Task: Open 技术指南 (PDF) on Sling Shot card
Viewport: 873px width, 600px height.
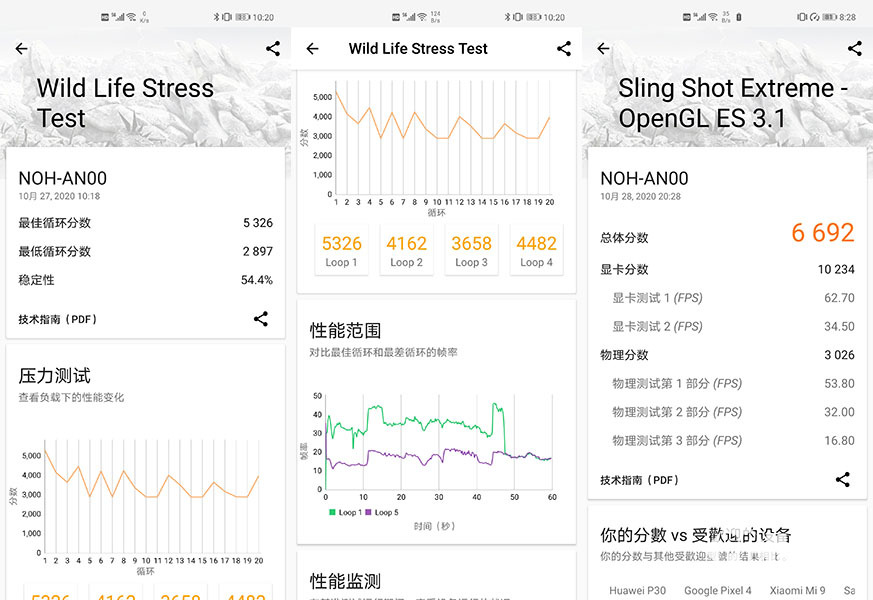Action: [639, 480]
